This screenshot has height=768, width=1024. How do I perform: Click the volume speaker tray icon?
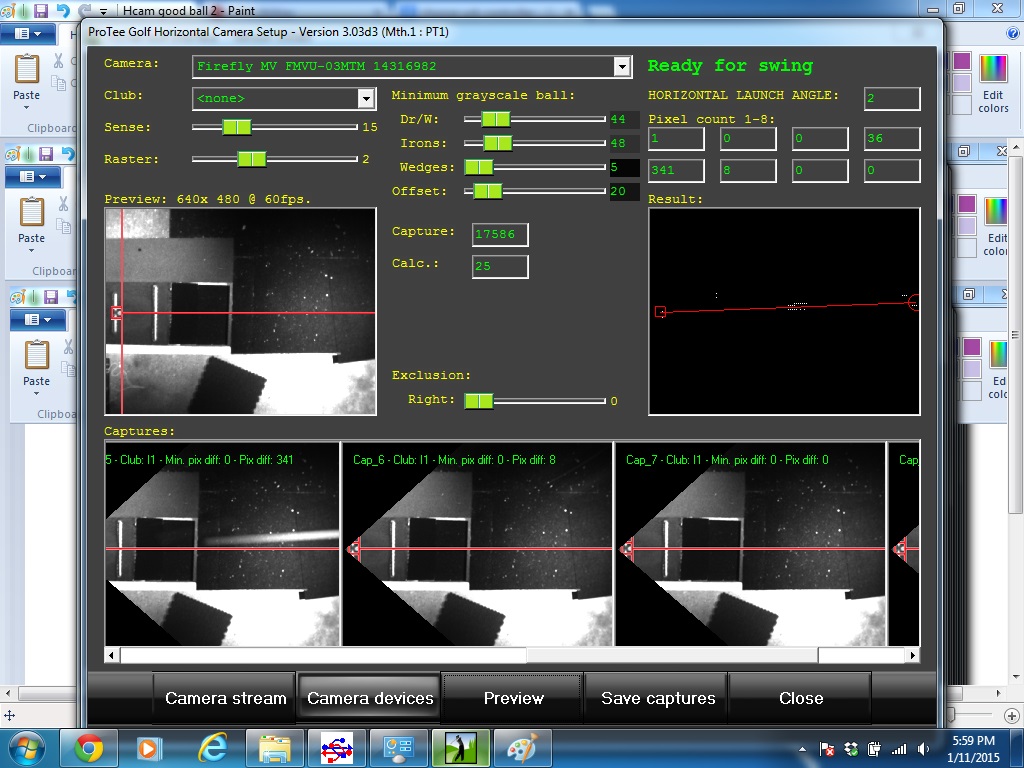(x=923, y=750)
